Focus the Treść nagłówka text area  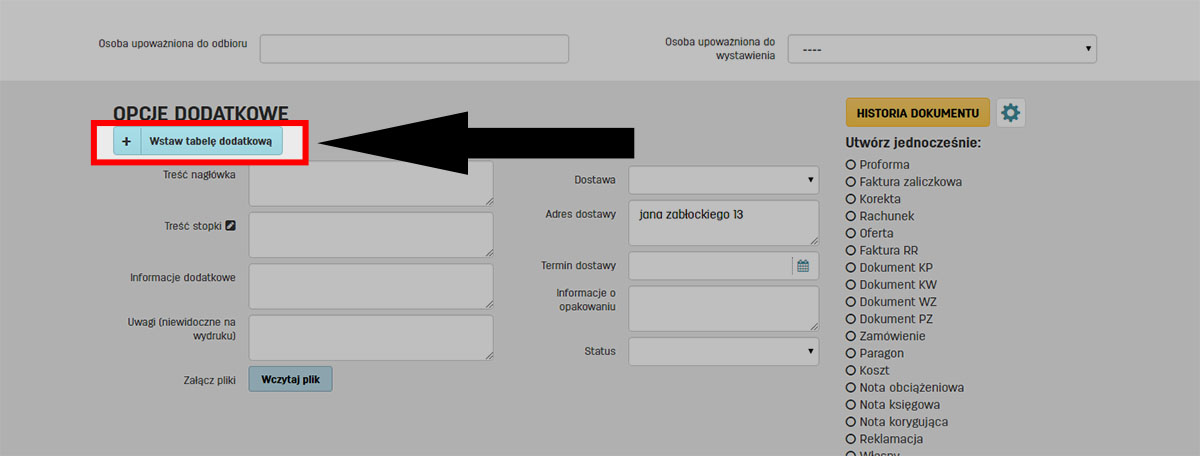click(370, 184)
